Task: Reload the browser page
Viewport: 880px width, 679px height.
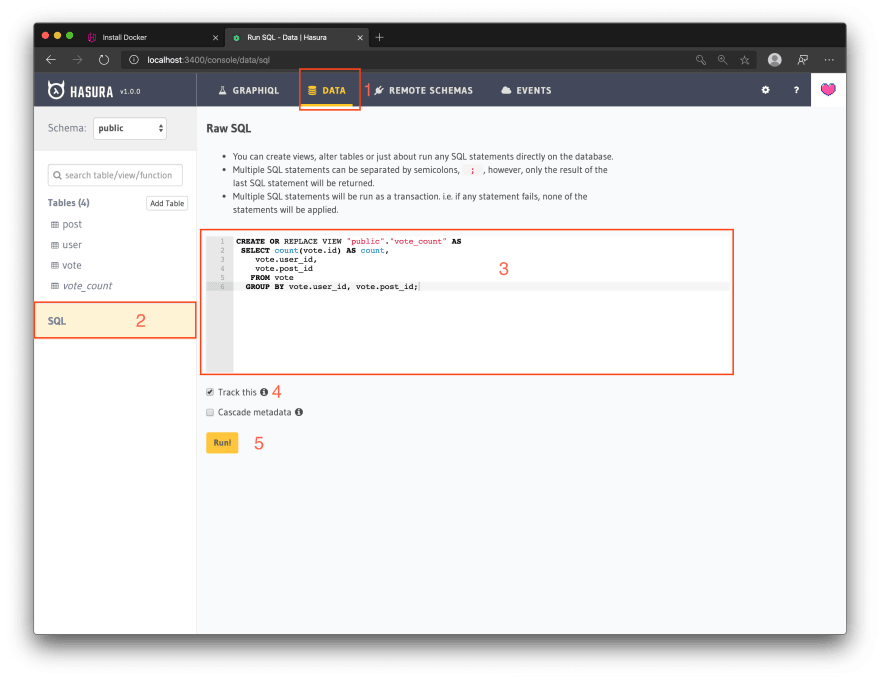Action: click(x=104, y=59)
